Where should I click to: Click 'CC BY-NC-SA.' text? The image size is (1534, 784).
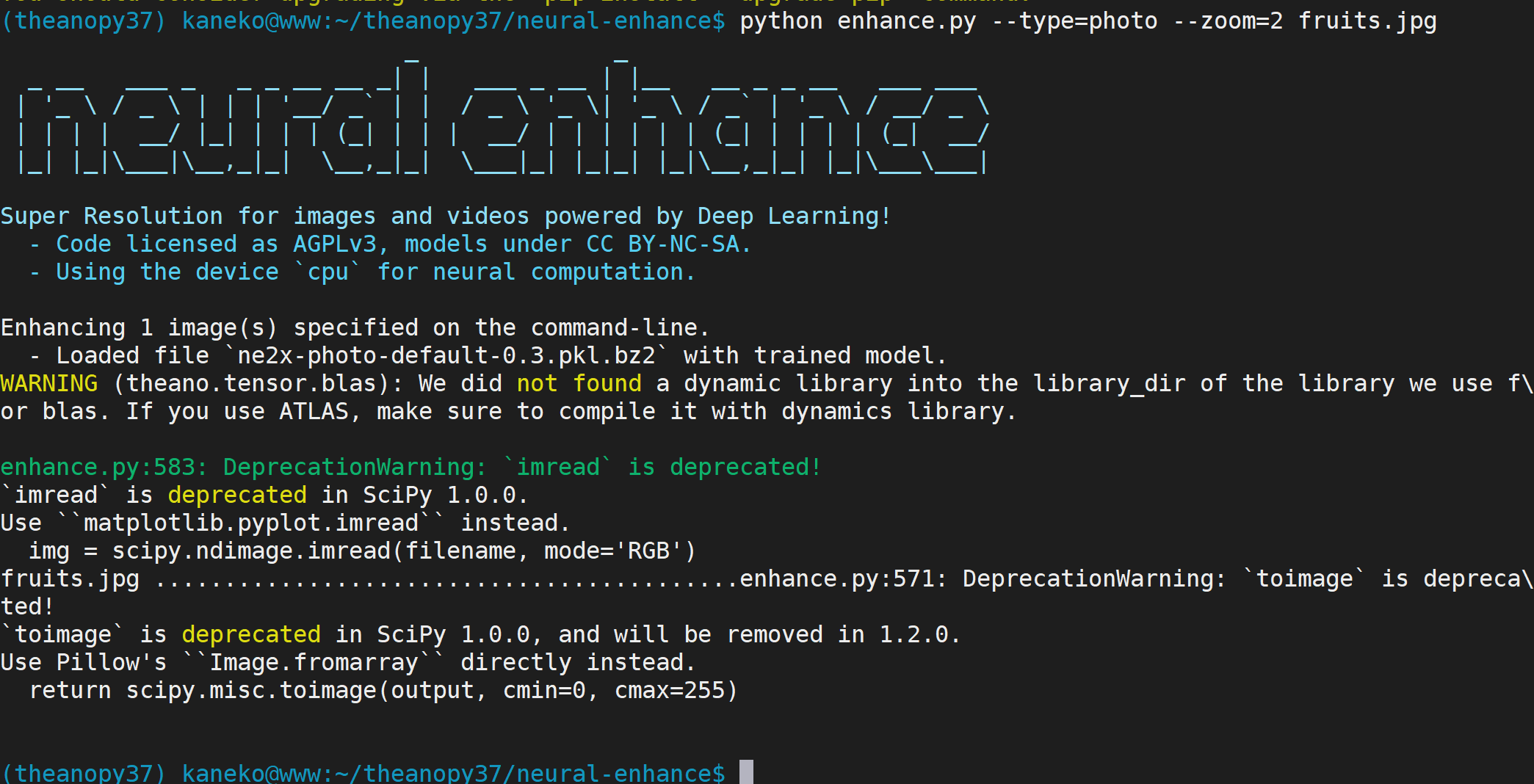tap(669, 244)
